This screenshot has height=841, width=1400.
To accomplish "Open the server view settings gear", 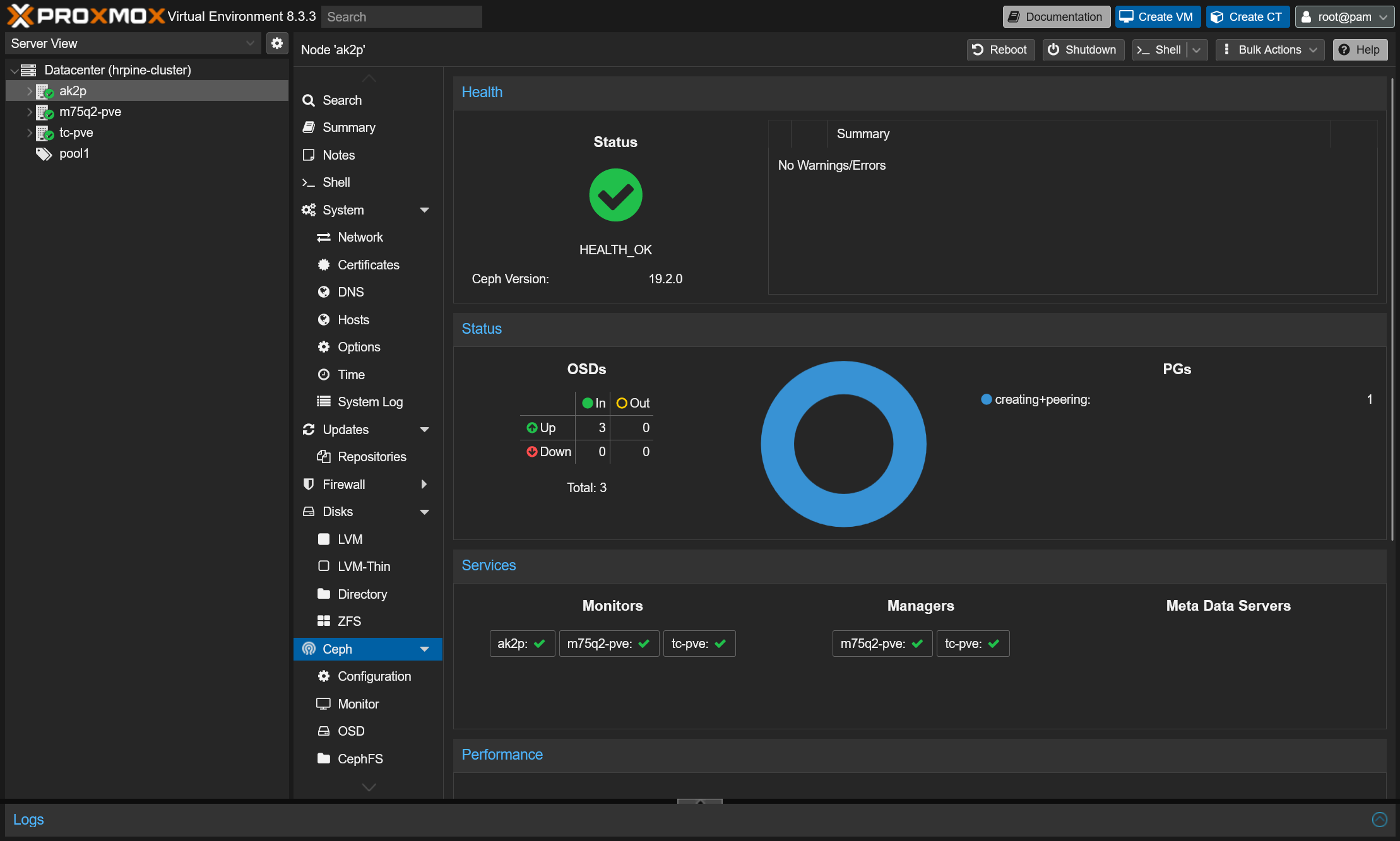I will click(276, 44).
